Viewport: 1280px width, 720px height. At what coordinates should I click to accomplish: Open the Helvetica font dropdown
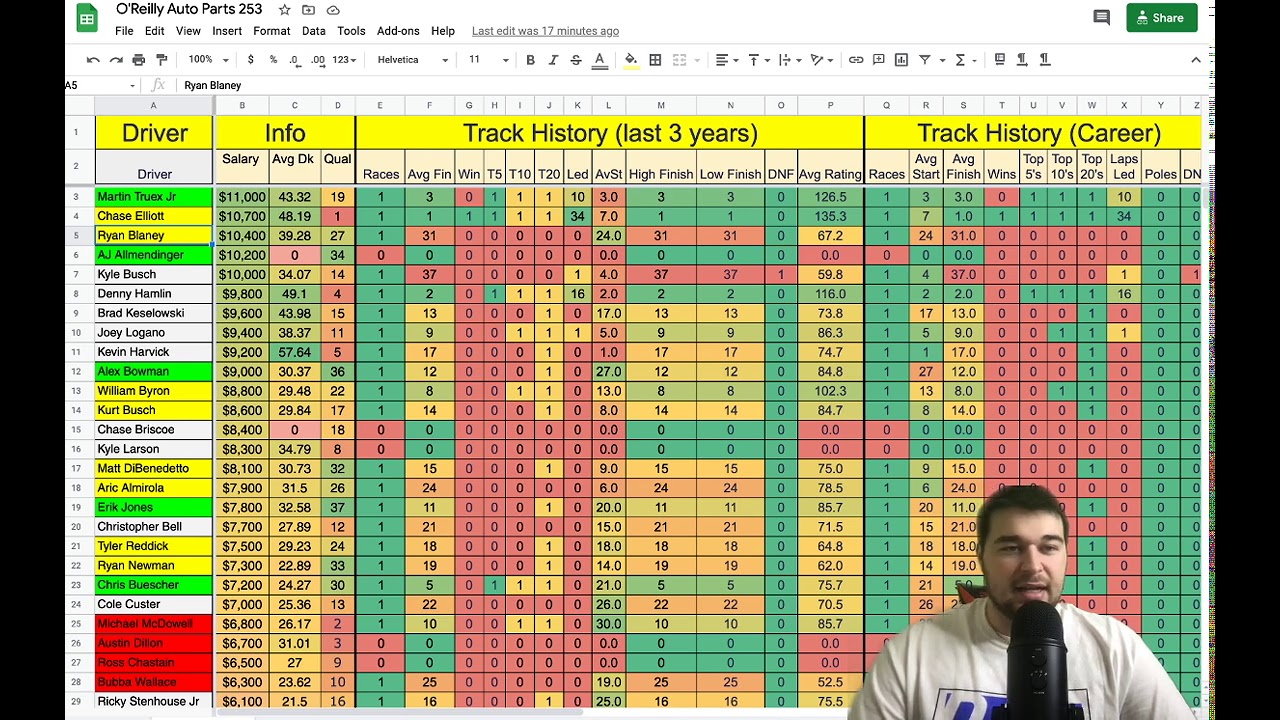coord(413,60)
